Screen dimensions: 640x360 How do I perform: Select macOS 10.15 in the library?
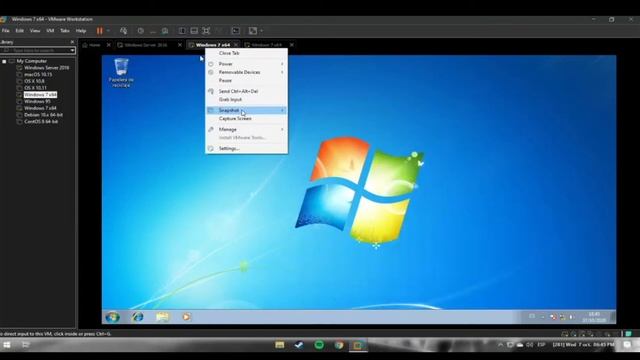pos(38,75)
